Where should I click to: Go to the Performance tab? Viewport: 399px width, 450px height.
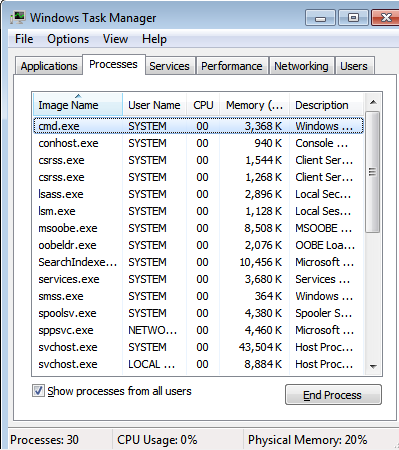[232, 66]
